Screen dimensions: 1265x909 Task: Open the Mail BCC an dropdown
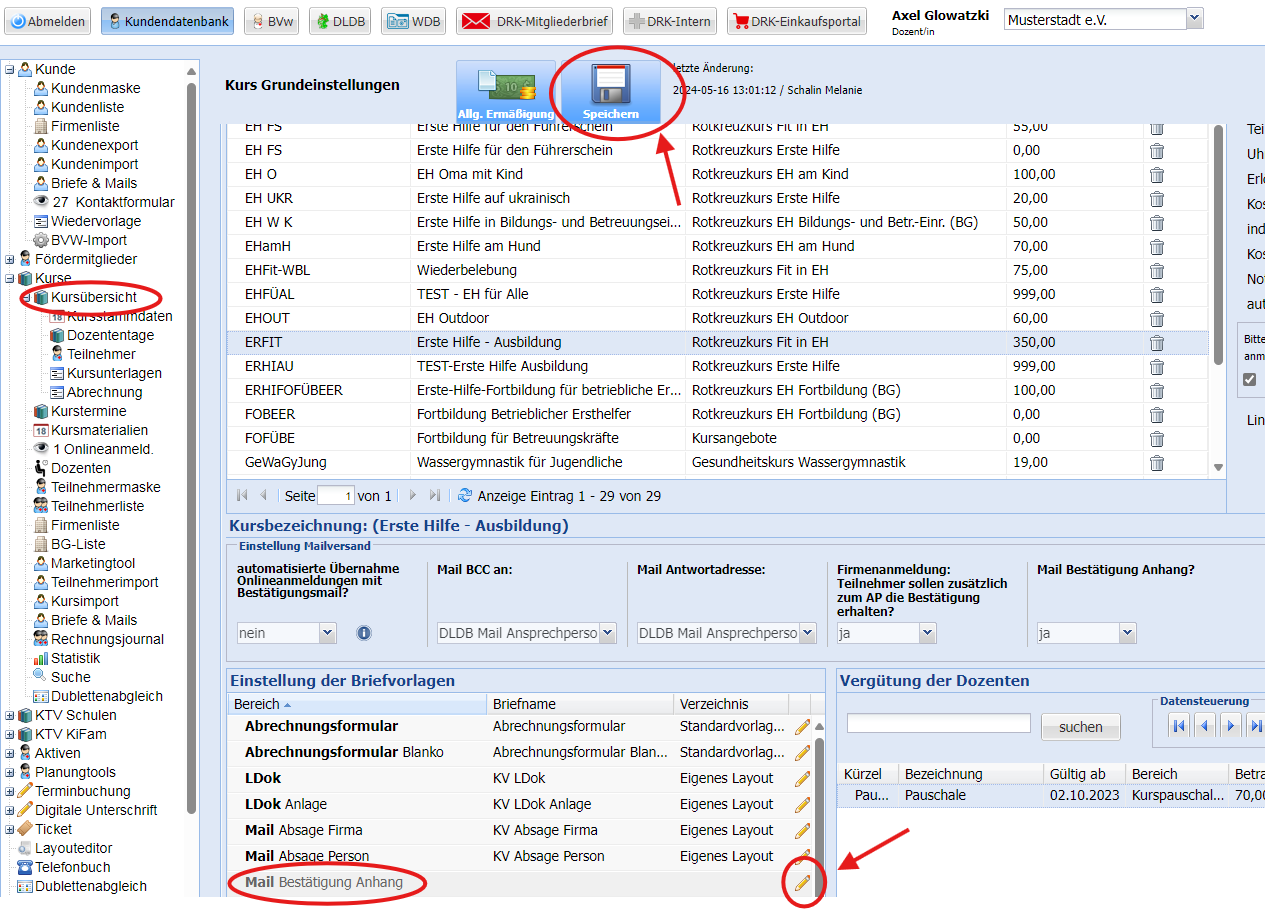tap(607, 633)
